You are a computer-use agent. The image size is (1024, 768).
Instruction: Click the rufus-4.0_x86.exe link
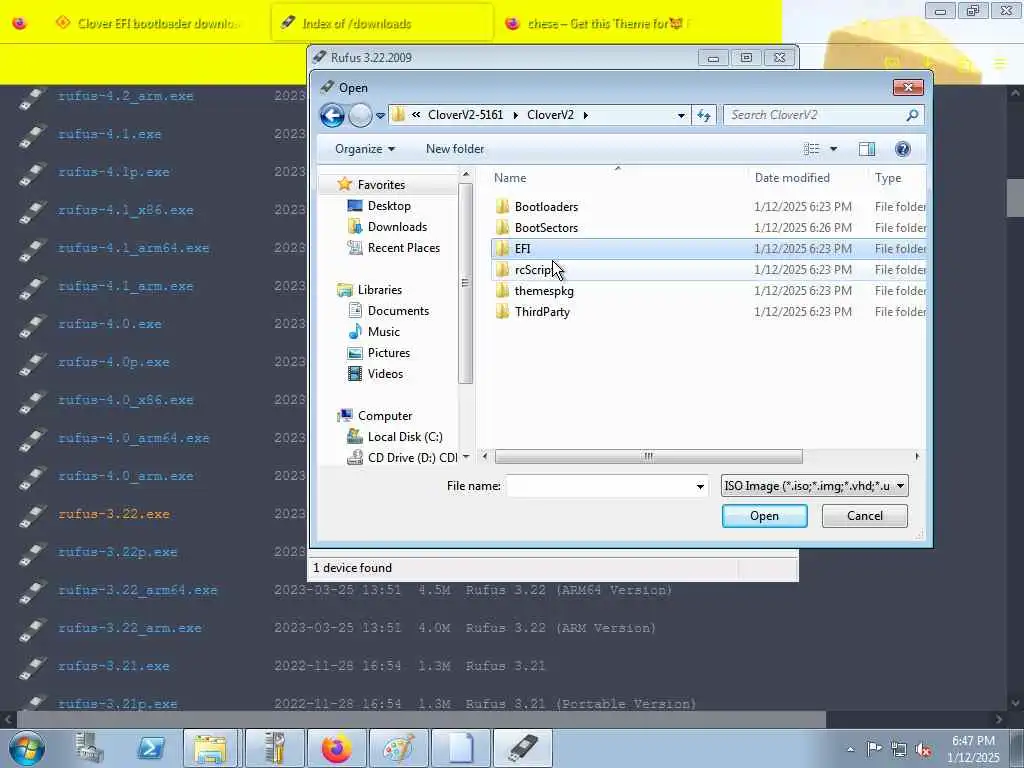point(125,400)
